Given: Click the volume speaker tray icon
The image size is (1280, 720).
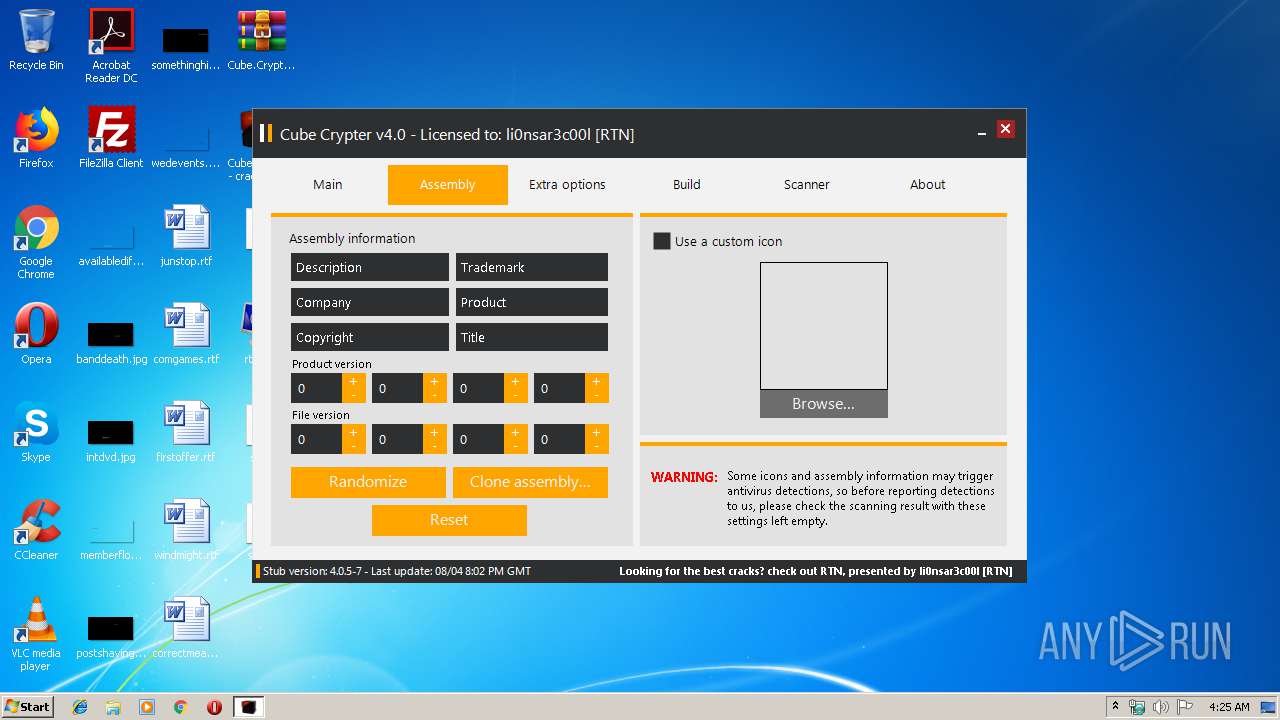Looking at the screenshot, I should point(1161,707).
